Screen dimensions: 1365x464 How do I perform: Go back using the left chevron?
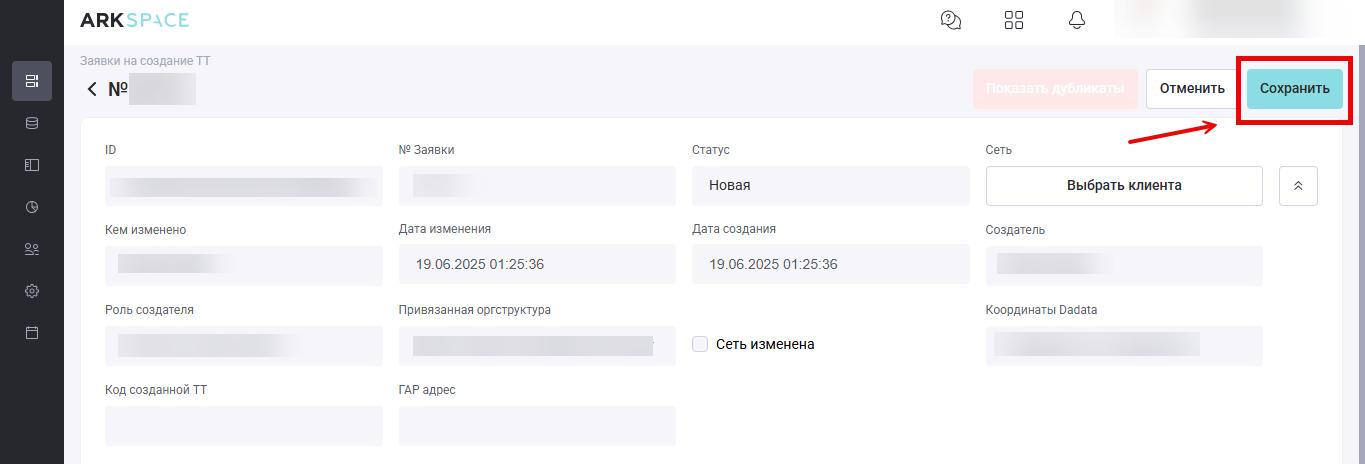[x=92, y=89]
